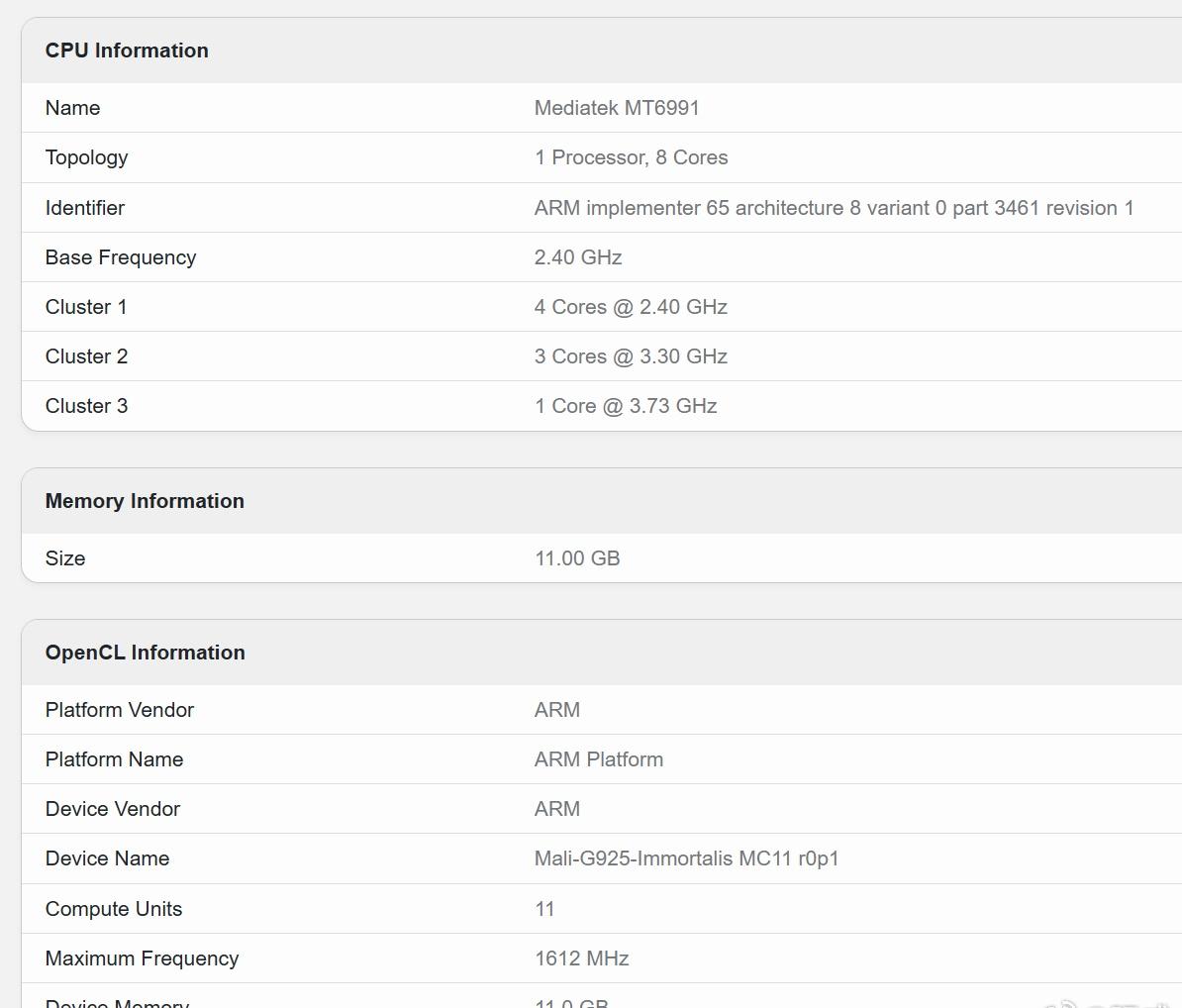The image size is (1182, 1008).
Task: Select the Maximum Frequency value 1612 MHz
Action: point(581,959)
